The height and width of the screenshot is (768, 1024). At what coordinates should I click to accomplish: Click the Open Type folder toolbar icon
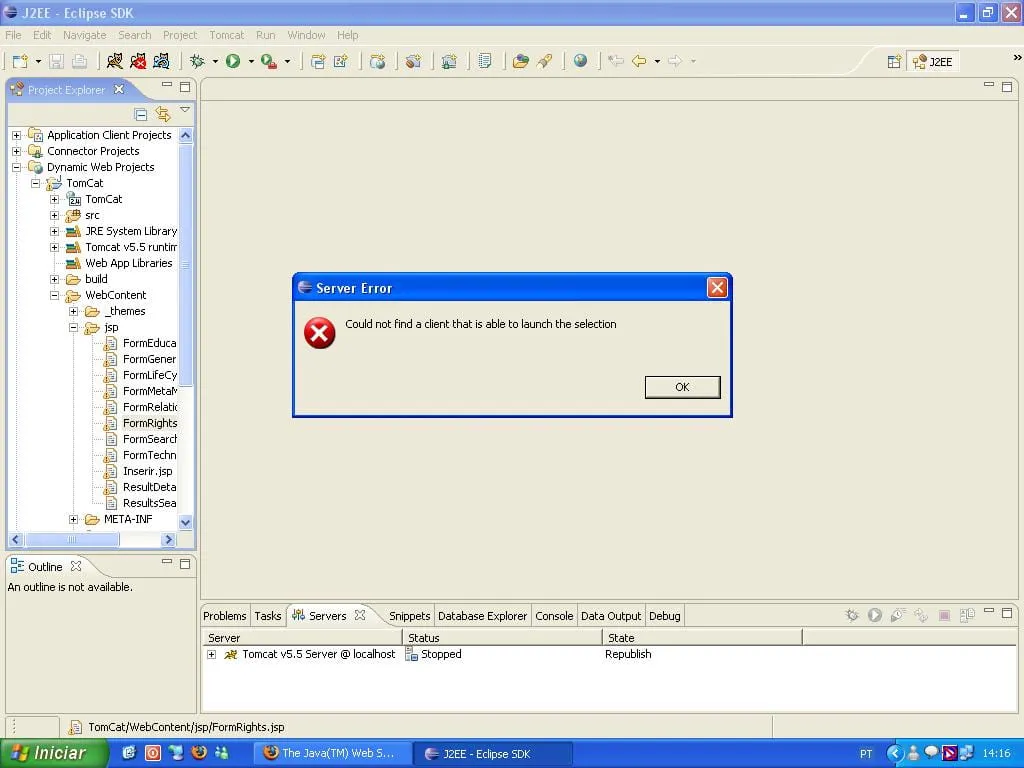520,61
